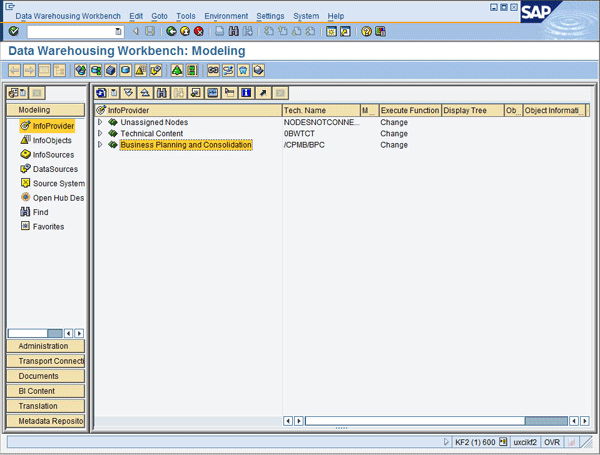Click the green Back arrow icon

[x=171, y=32]
